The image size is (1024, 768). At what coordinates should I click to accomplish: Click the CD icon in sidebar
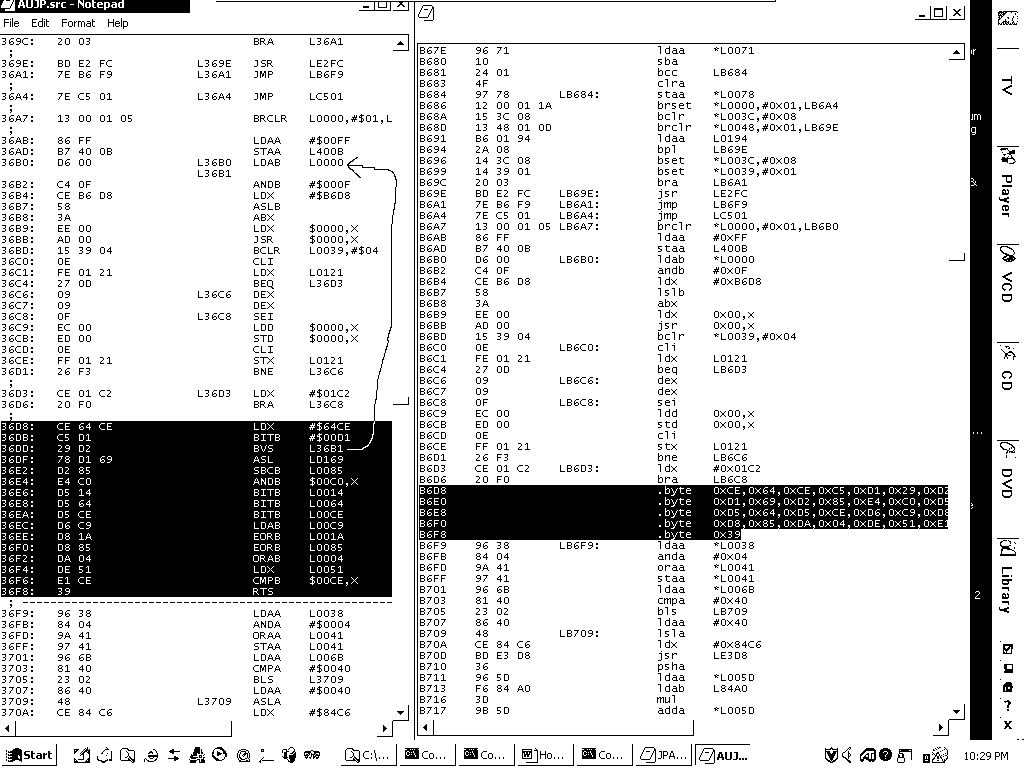[1005, 368]
